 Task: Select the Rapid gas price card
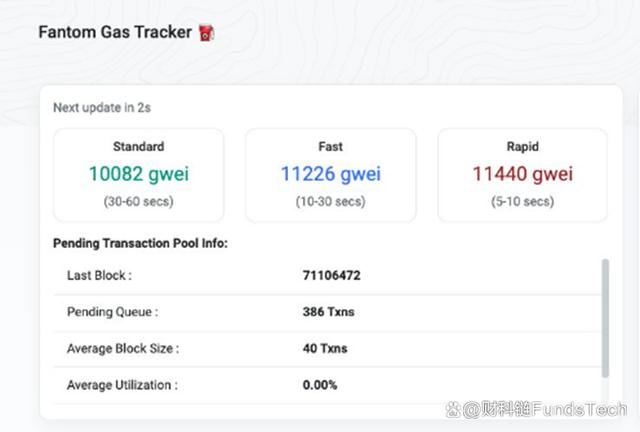(522, 175)
